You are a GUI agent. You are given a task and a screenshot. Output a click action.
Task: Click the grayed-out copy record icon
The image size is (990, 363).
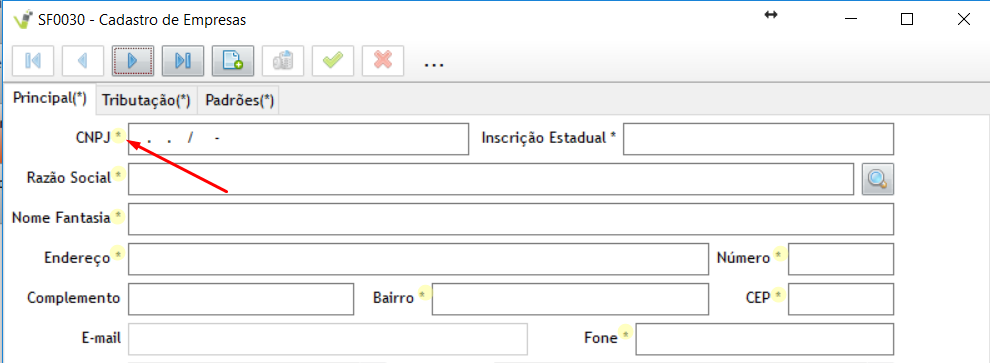point(283,61)
